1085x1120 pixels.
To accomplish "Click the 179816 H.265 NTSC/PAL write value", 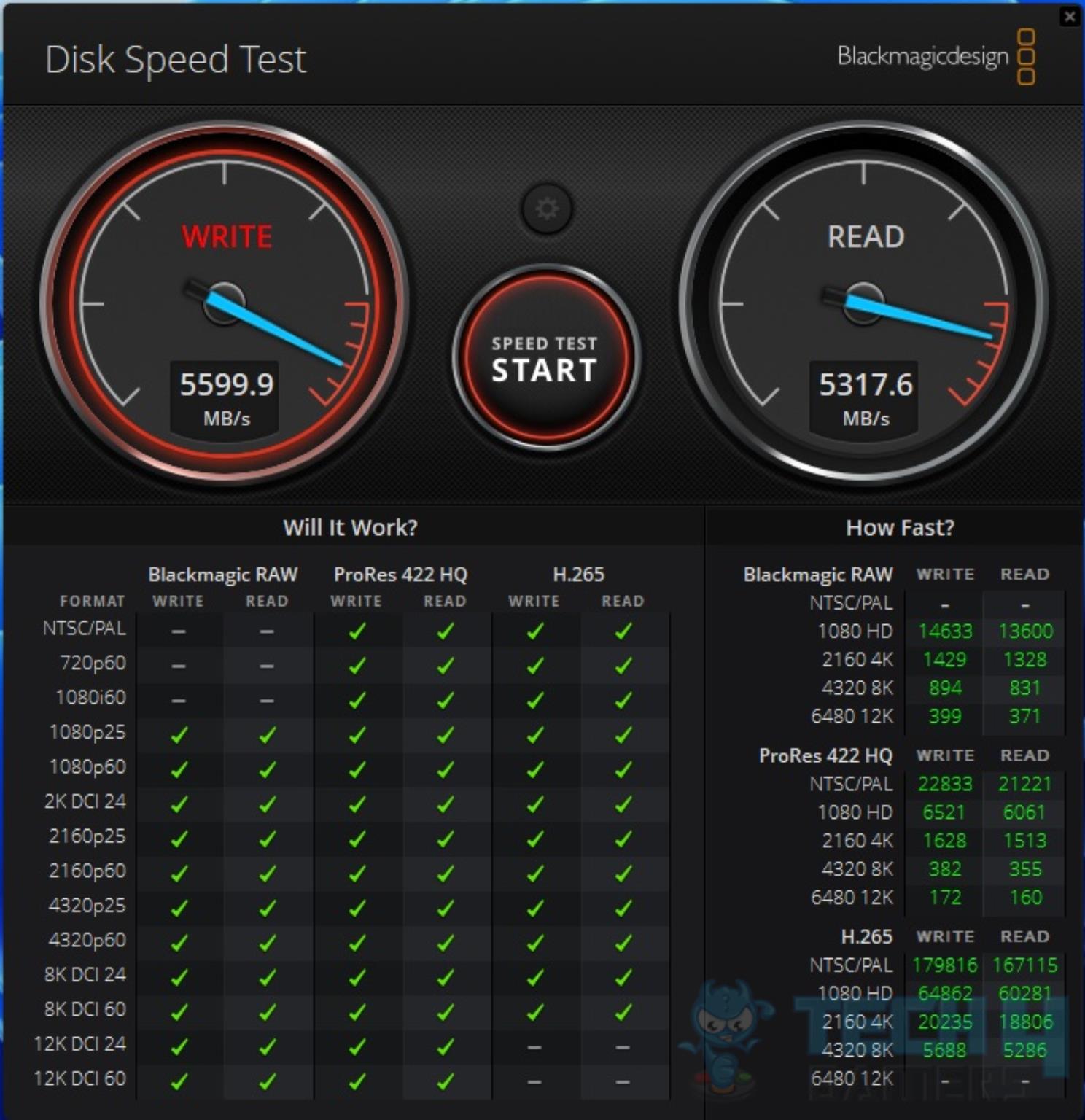I will click(945, 965).
